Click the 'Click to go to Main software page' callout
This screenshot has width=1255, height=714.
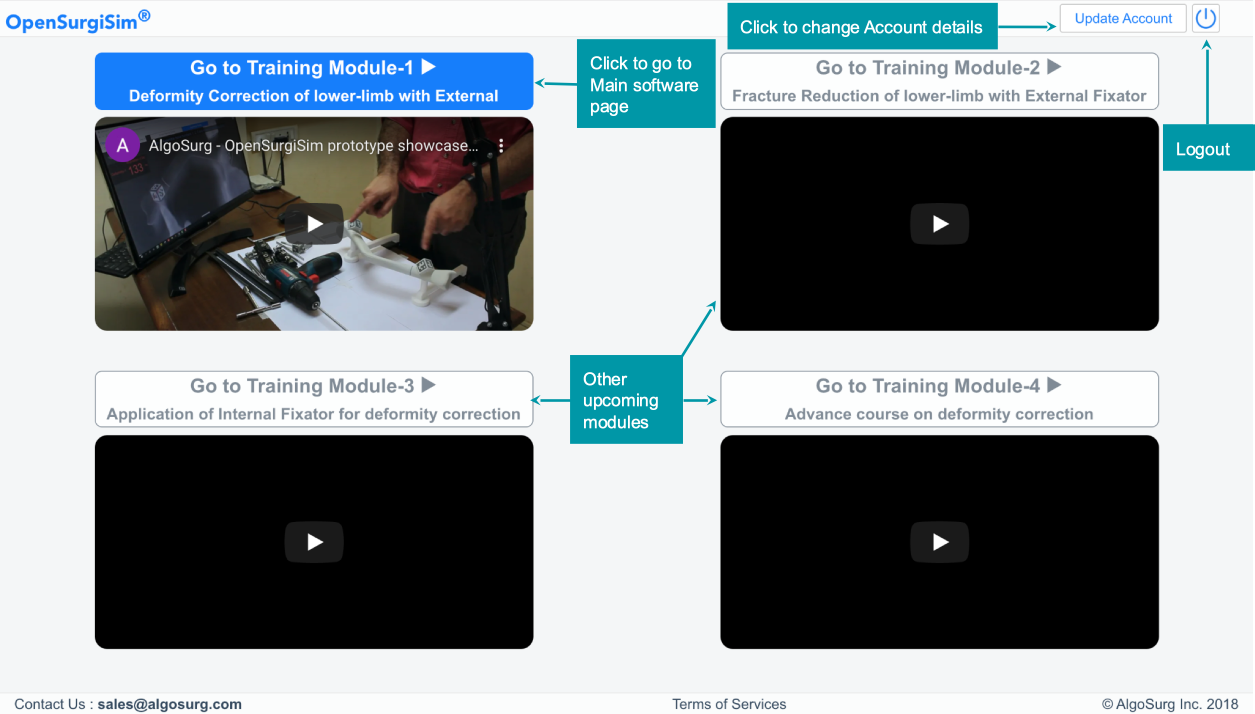(645, 85)
